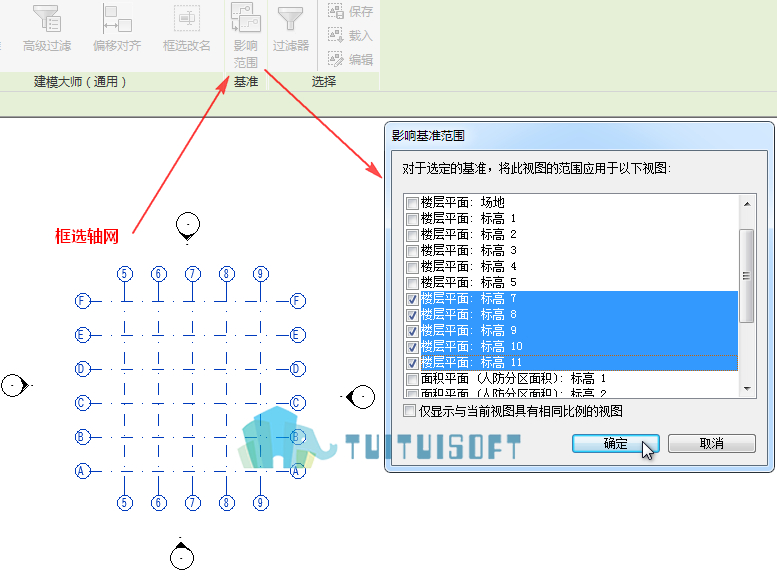Click grid bubble 8 at the top
Screen dimensions: 777x577
(x=226, y=274)
